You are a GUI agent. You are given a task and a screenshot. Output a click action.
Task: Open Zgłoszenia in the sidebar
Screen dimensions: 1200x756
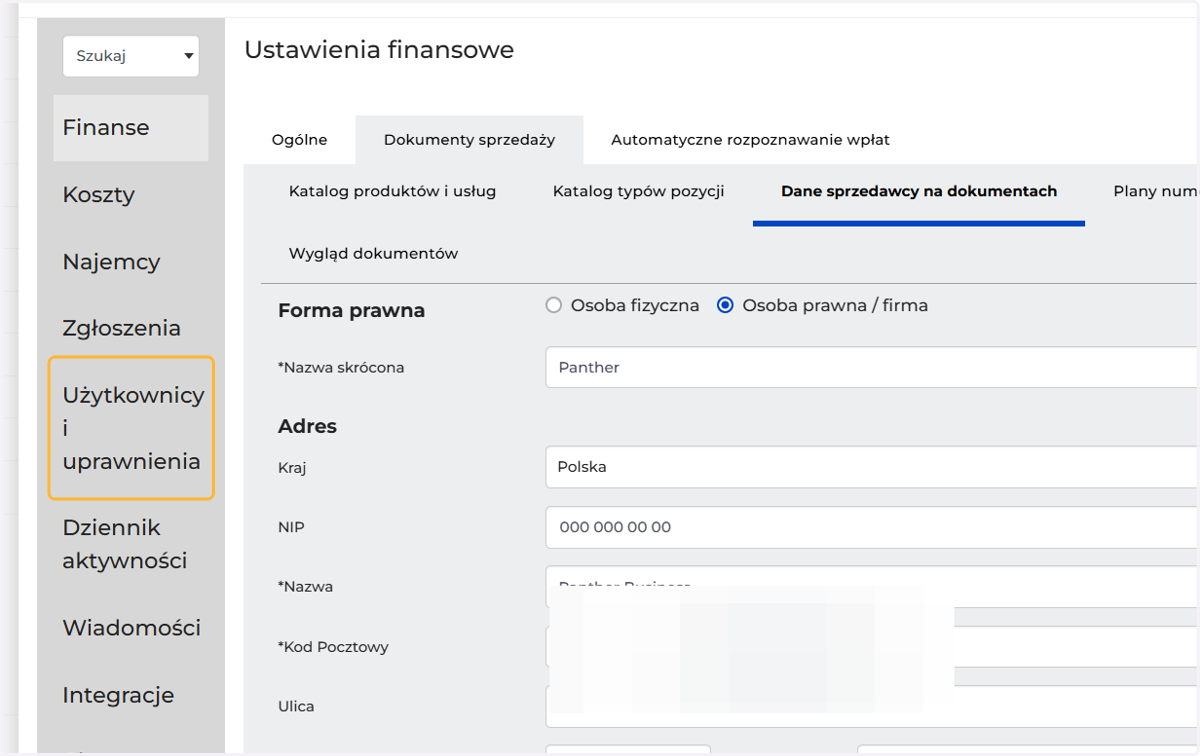pos(122,328)
